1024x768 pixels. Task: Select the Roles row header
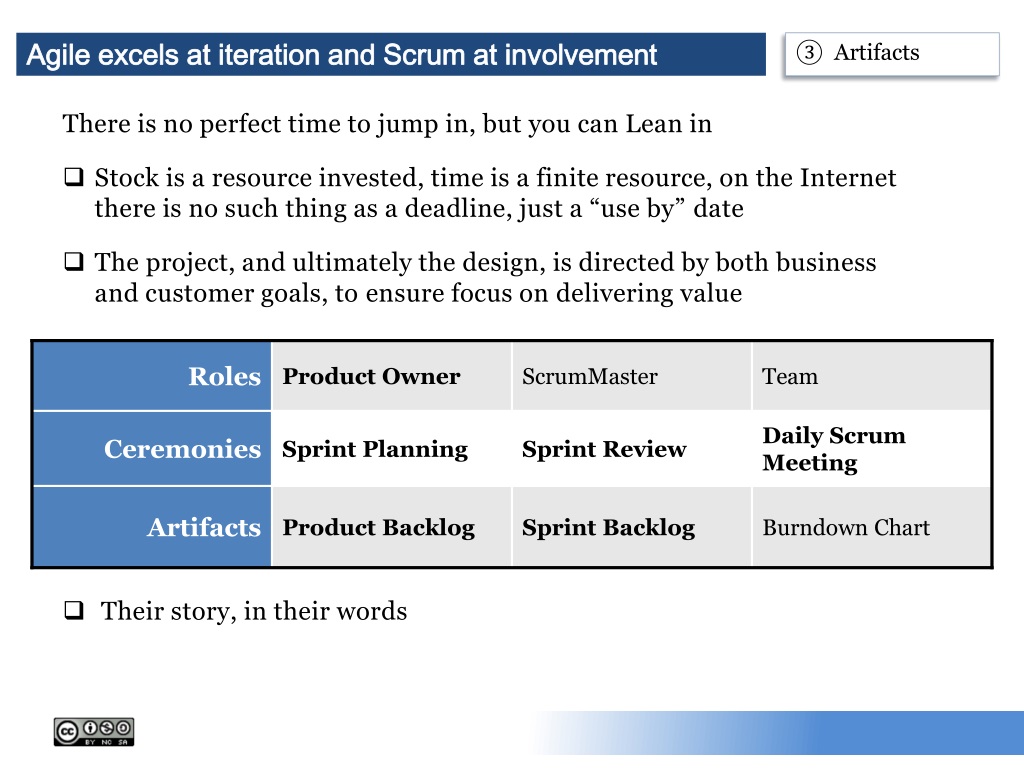[x=152, y=376]
